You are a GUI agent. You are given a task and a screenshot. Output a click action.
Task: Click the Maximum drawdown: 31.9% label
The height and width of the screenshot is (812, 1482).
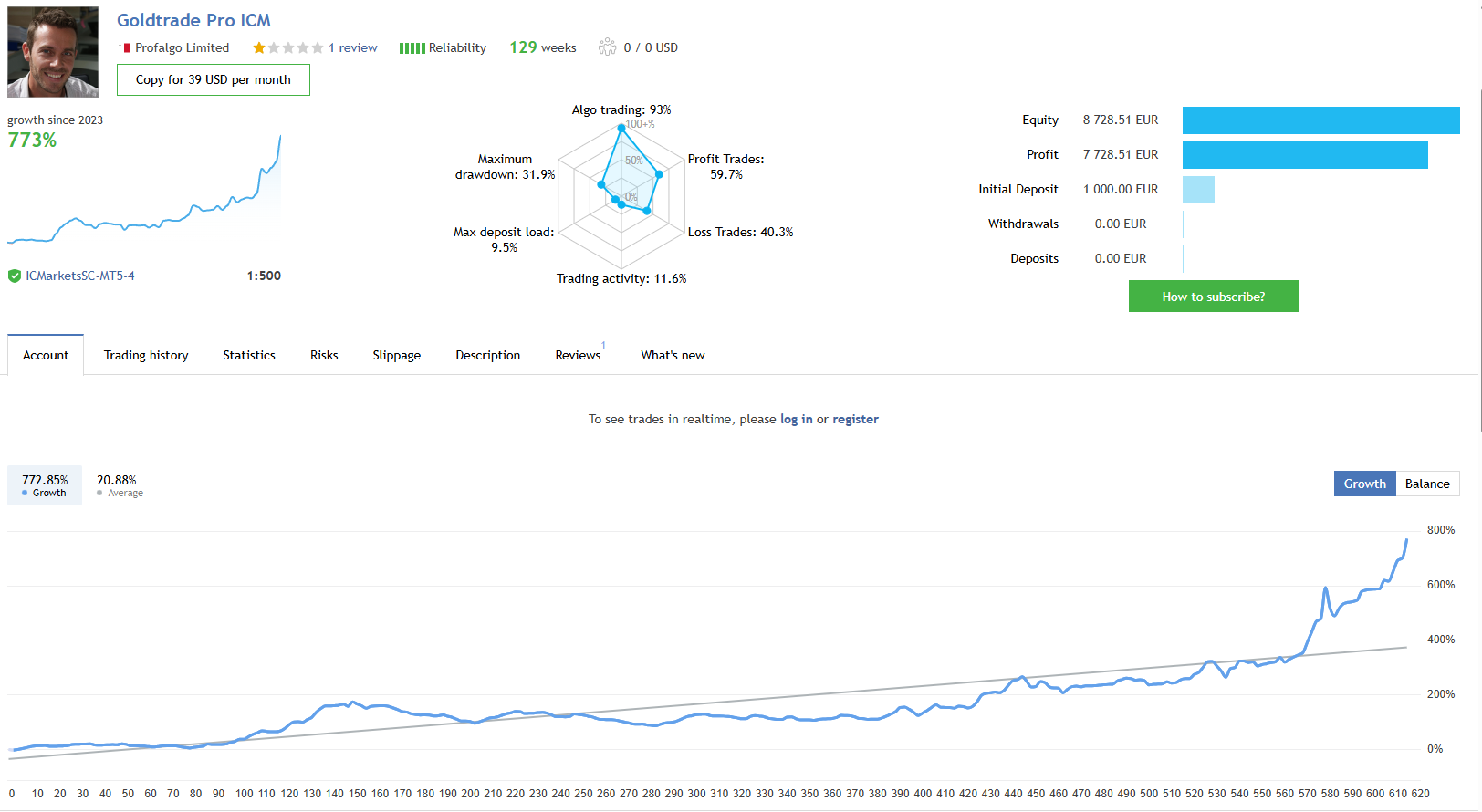[505, 167]
